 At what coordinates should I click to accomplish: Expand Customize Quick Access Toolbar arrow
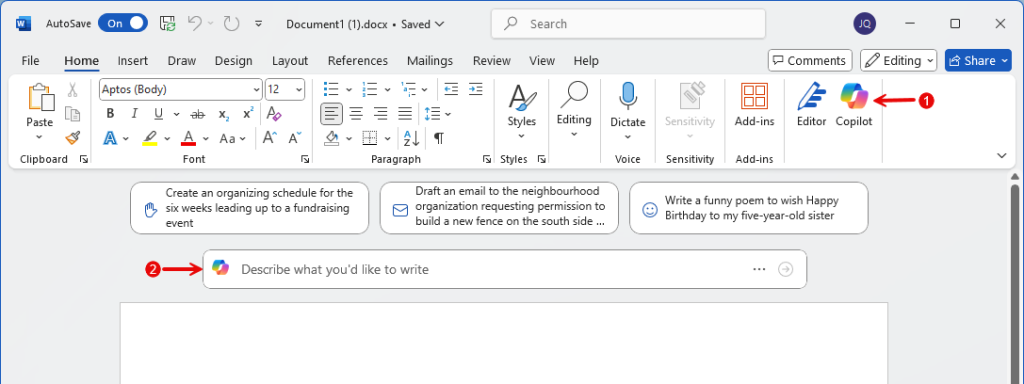(259, 24)
